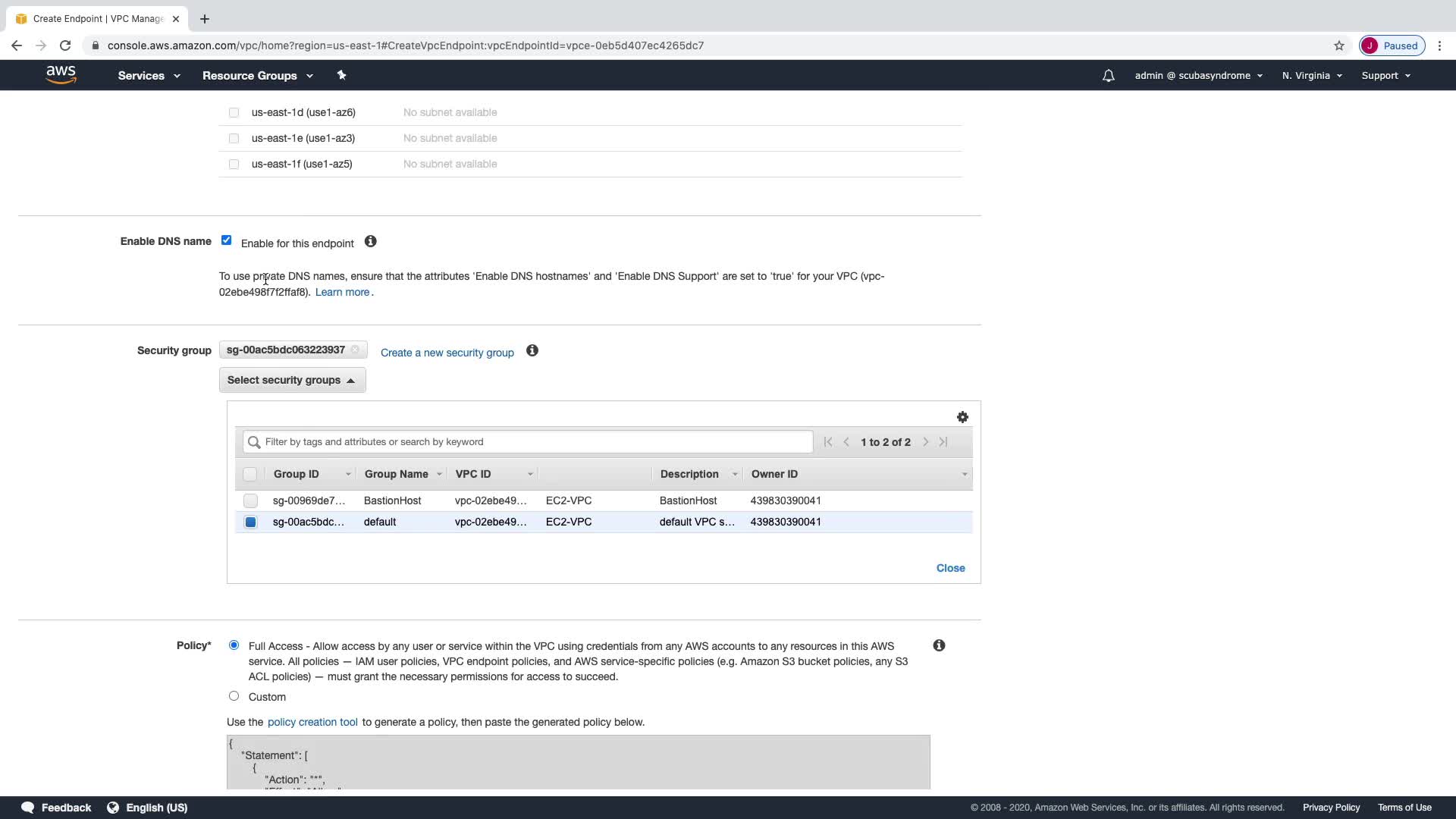Open the N. Virginia region dropdown
Image resolution: width=1456 pixels, height=819 pixels.
tap(1311, 76)
